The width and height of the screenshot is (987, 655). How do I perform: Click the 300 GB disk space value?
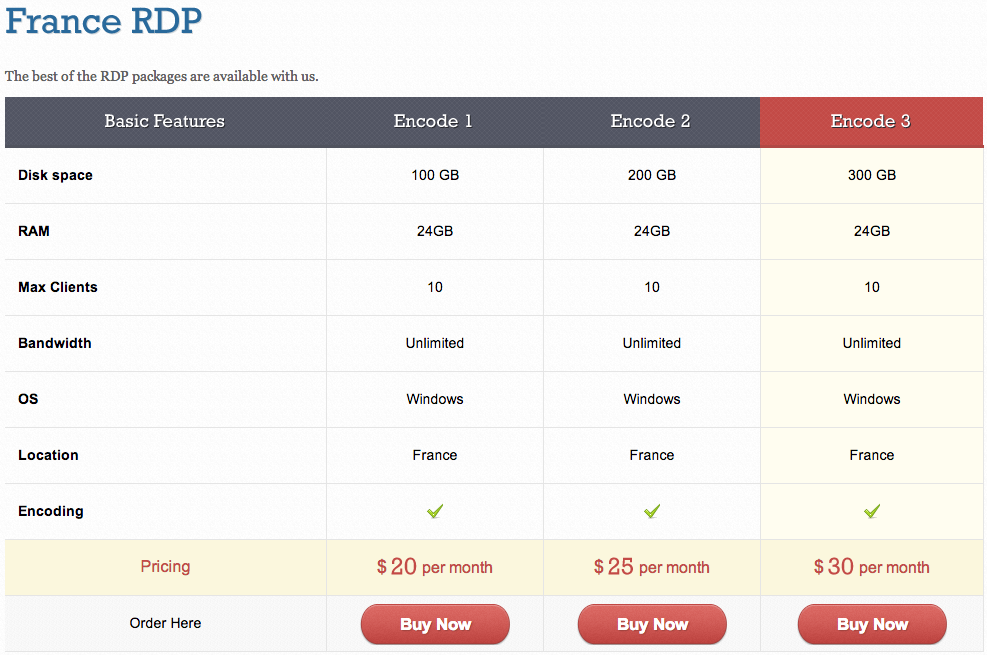[x=872, y=175]
